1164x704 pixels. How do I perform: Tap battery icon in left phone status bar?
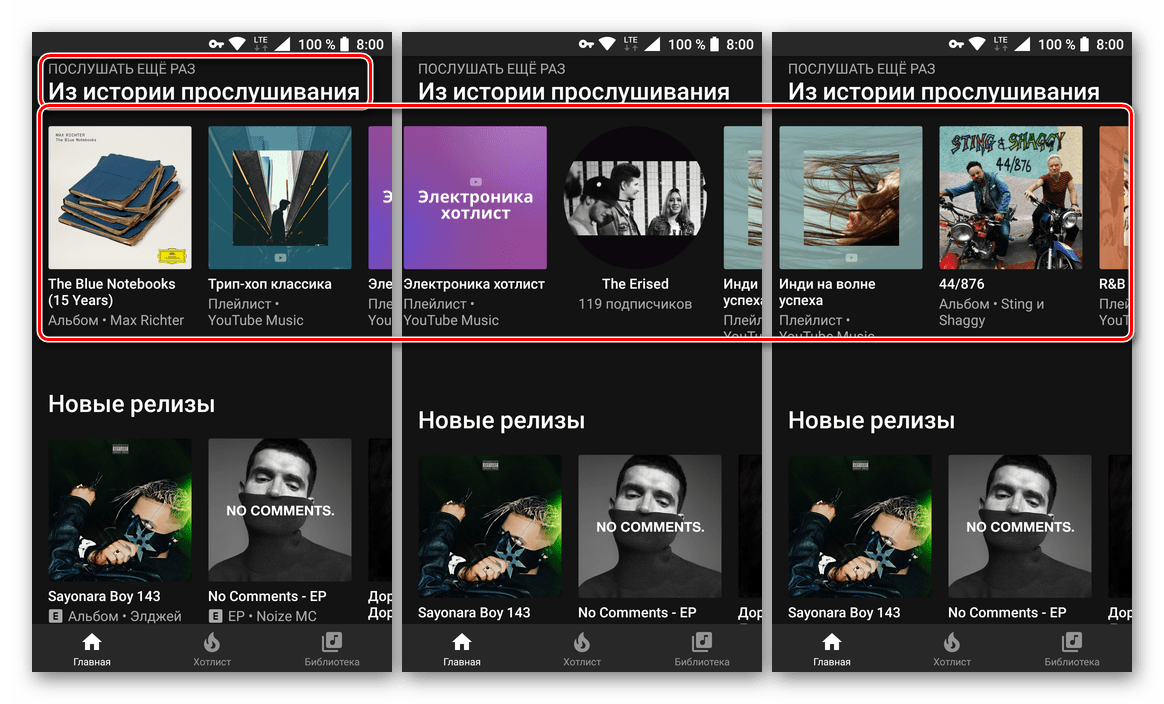click(x=344, y=44)
